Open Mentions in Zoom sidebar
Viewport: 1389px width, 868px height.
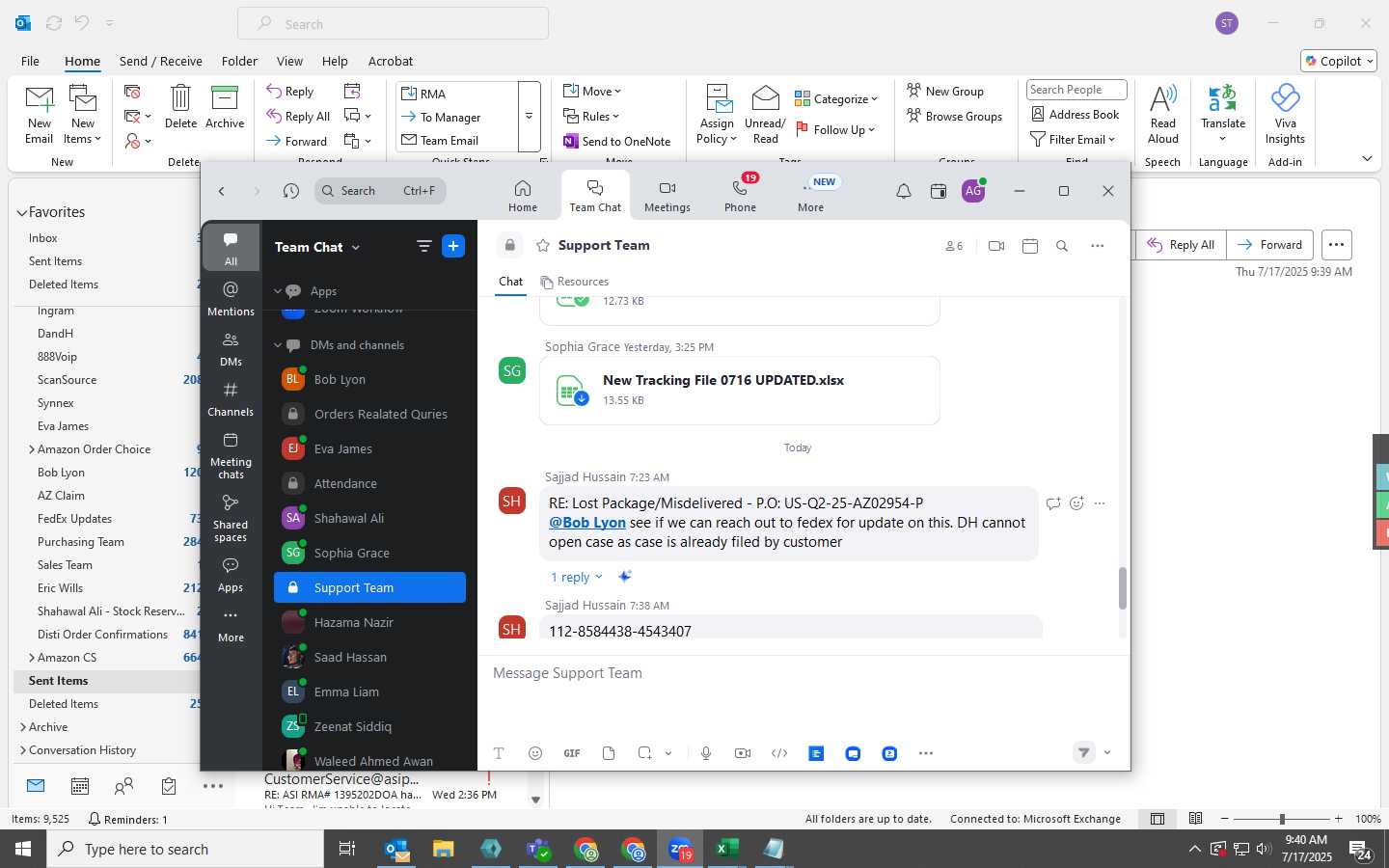231,298
